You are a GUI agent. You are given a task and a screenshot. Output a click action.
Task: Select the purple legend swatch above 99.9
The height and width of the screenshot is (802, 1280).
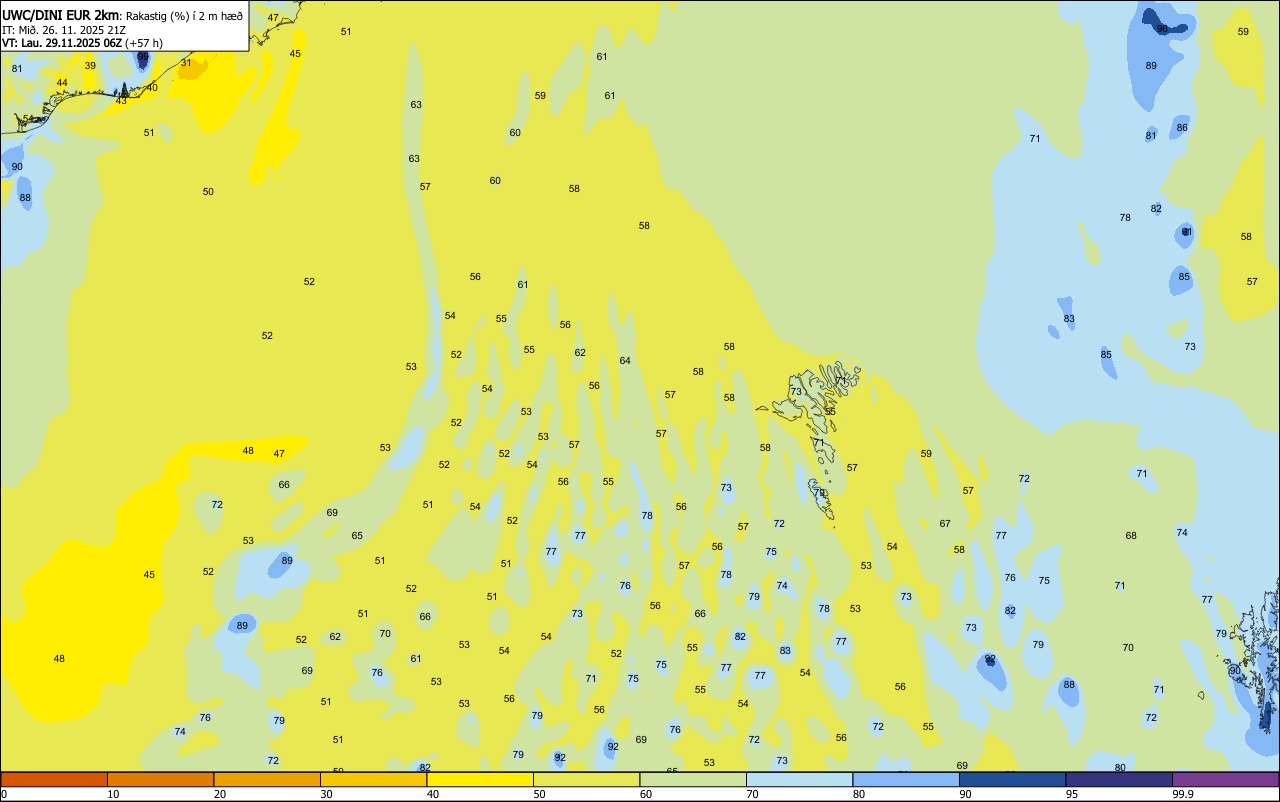coord(1225,779)
